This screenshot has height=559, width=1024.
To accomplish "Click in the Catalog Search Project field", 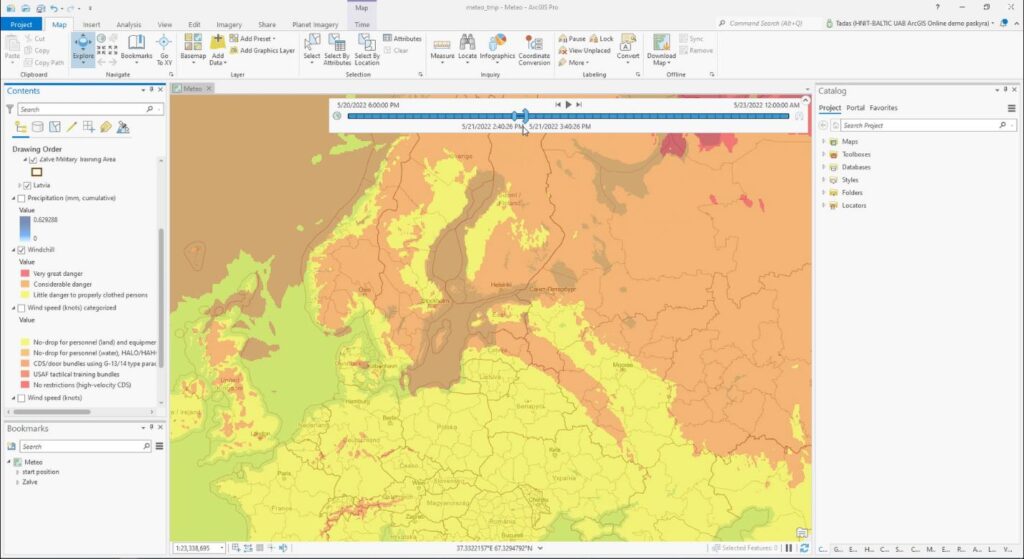I will (915, 126).
